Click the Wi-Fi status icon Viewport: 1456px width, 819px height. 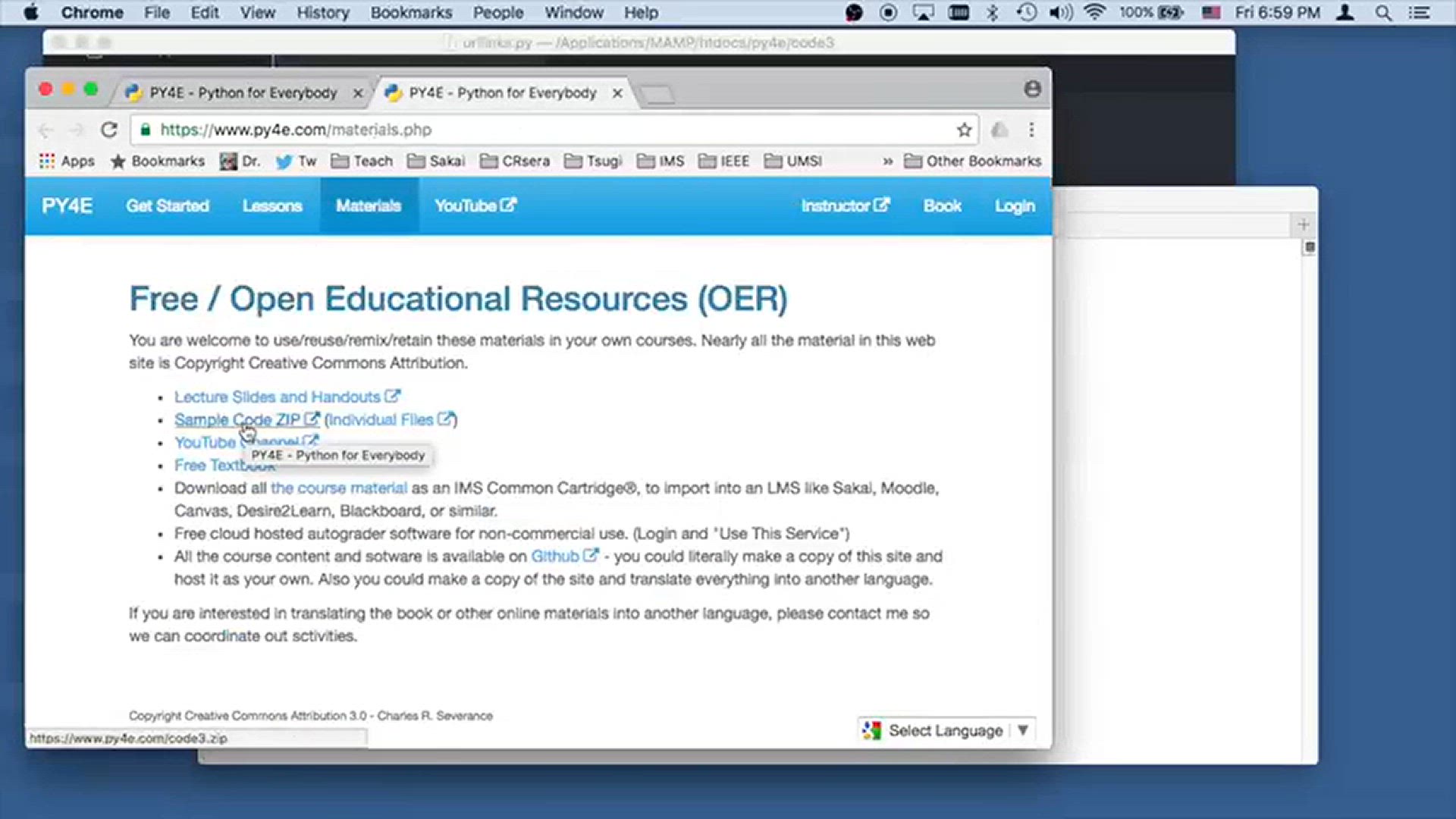(x=1094, y=13)
